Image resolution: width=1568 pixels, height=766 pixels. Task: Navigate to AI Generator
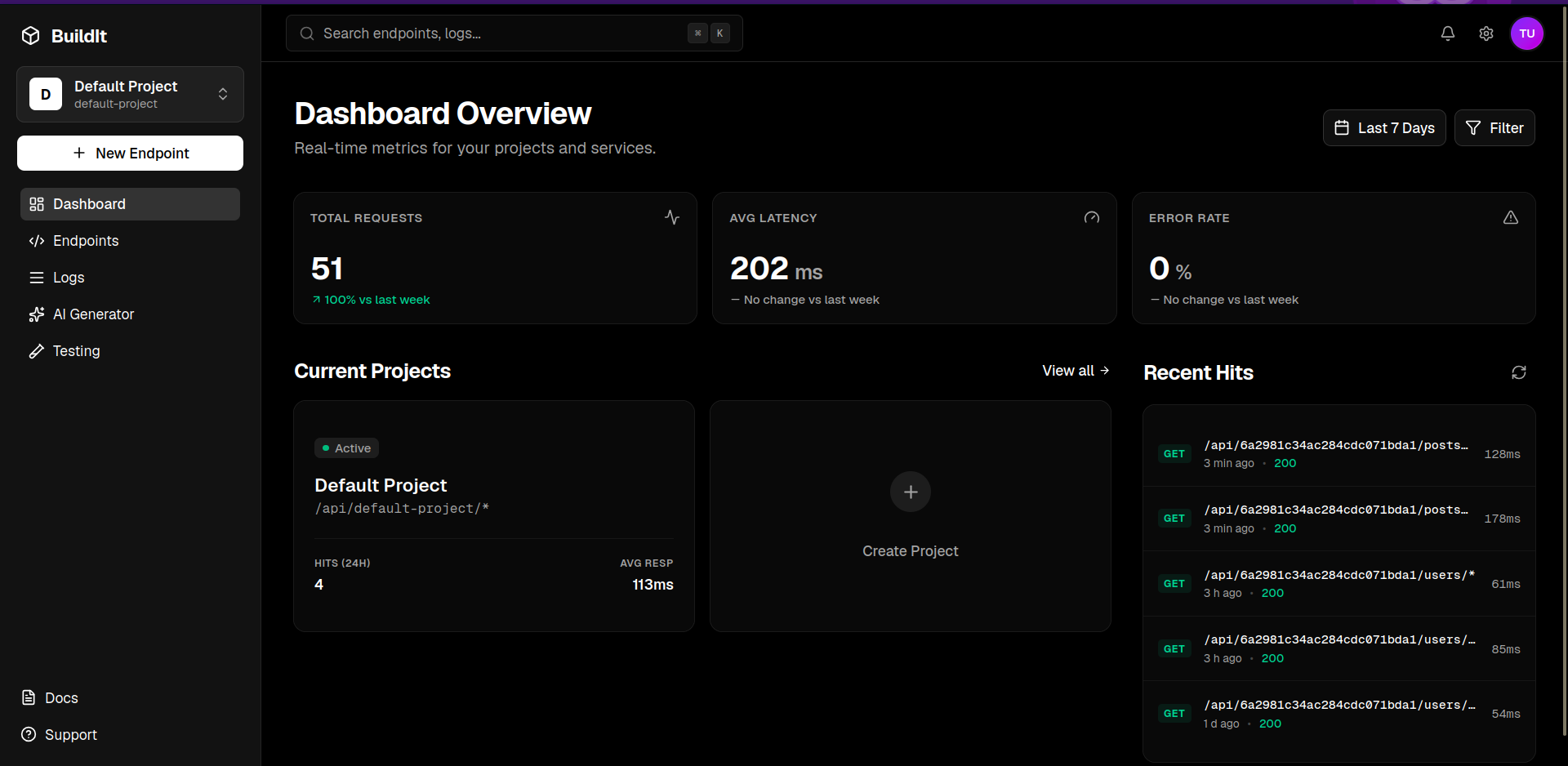[130, 314]
